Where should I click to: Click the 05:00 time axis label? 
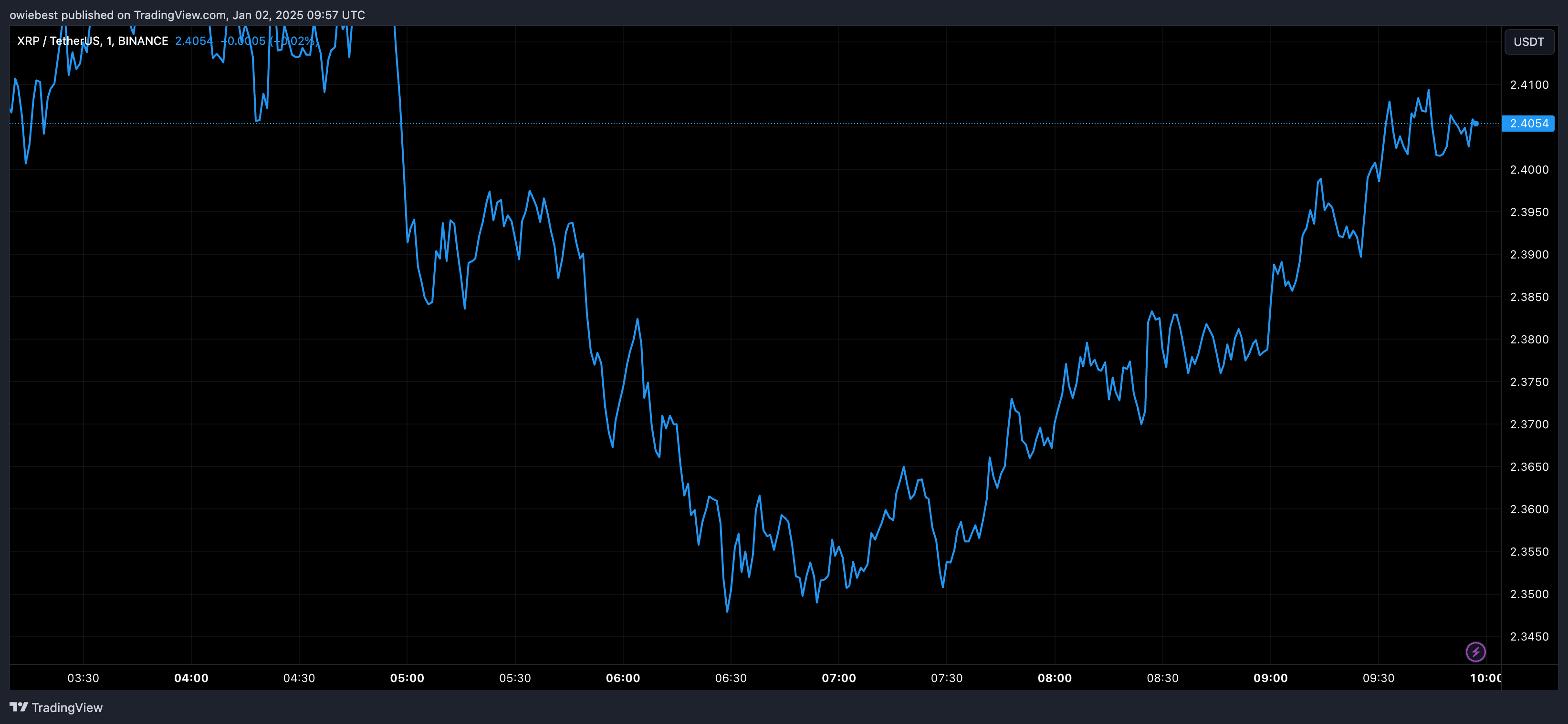tap(407, 678)
